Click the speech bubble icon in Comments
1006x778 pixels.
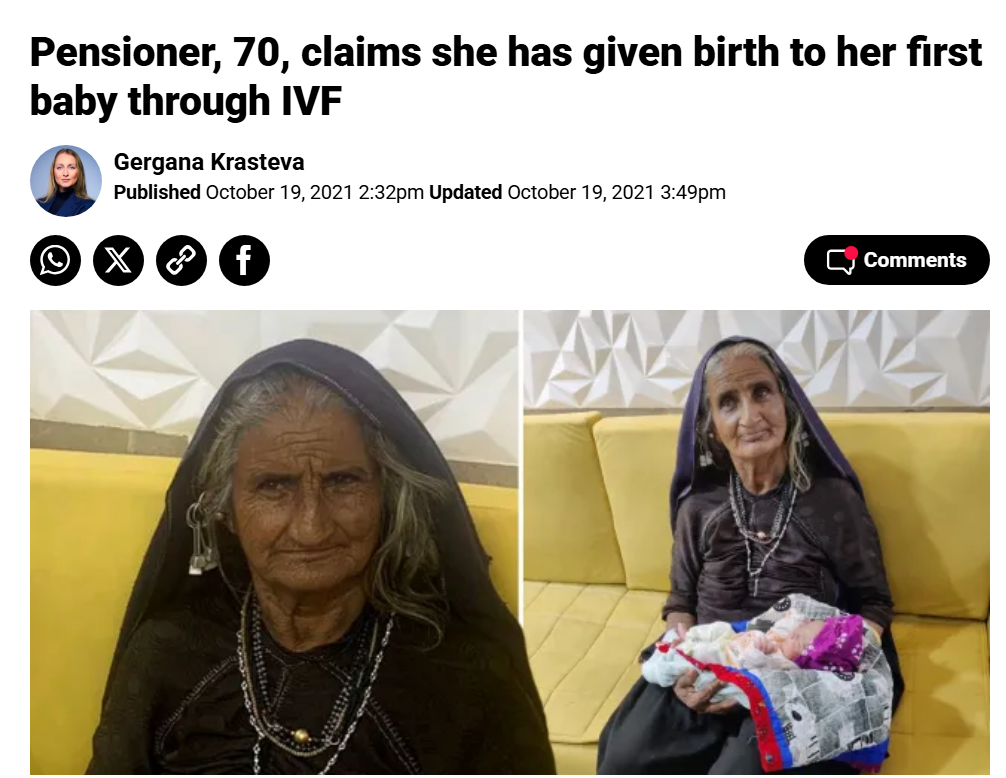(x=840, y=261)
